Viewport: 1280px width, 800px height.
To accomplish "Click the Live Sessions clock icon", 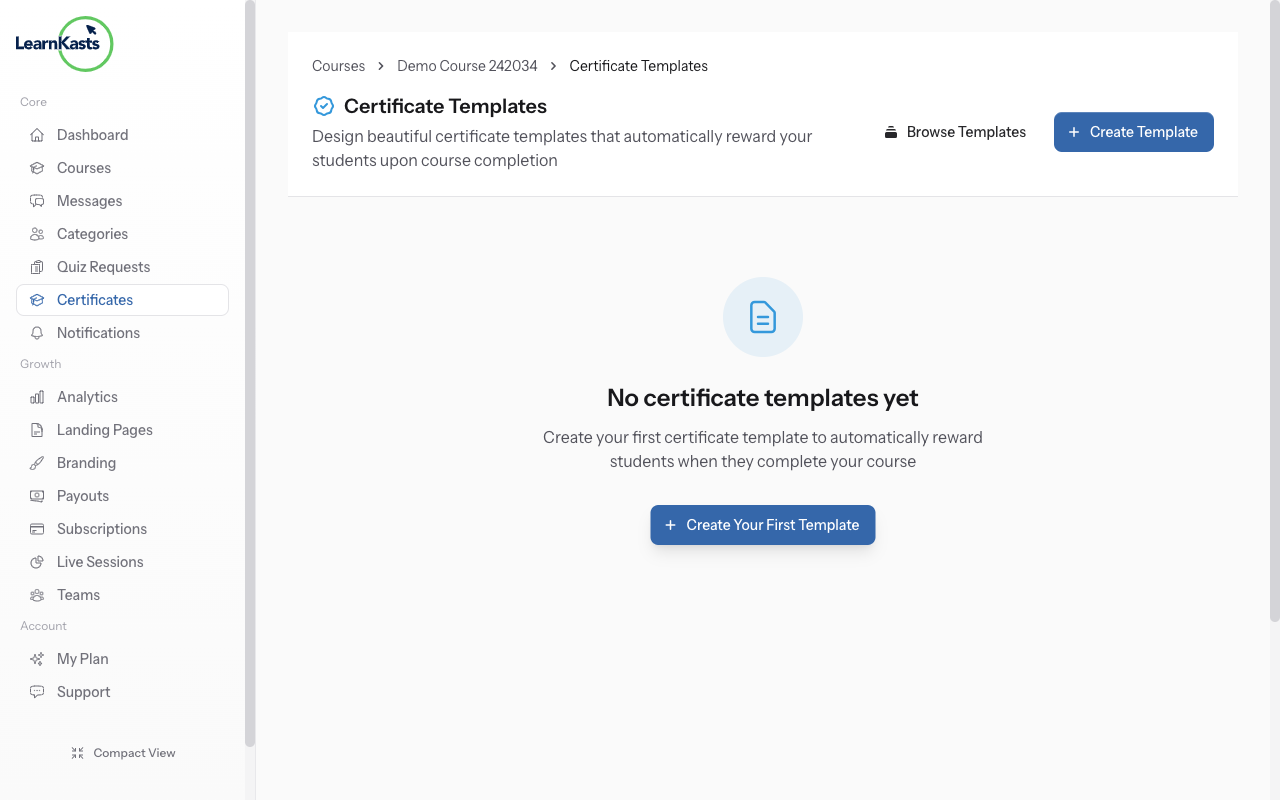I will [x=37, y=561].
